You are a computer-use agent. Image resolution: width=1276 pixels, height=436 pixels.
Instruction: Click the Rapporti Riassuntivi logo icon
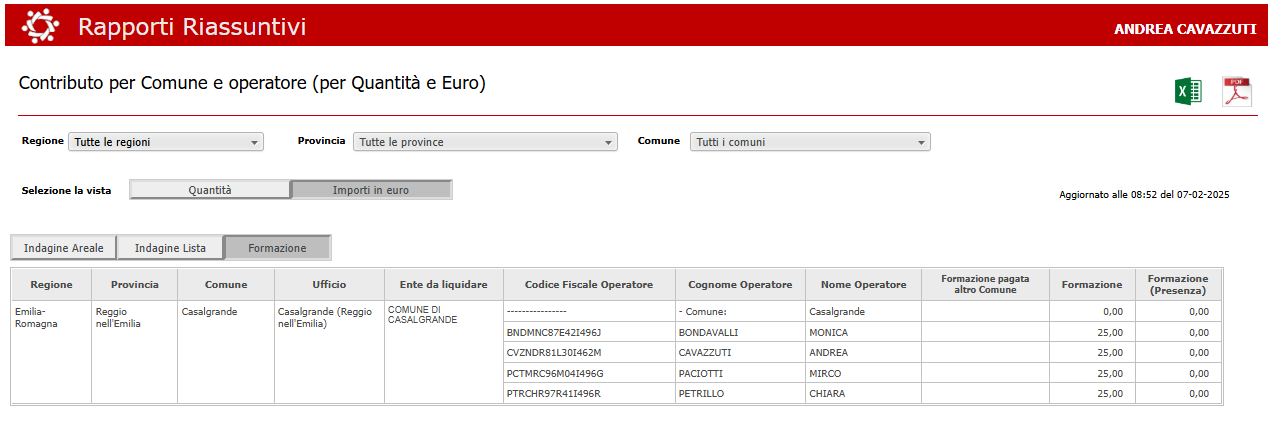point(41,26)
